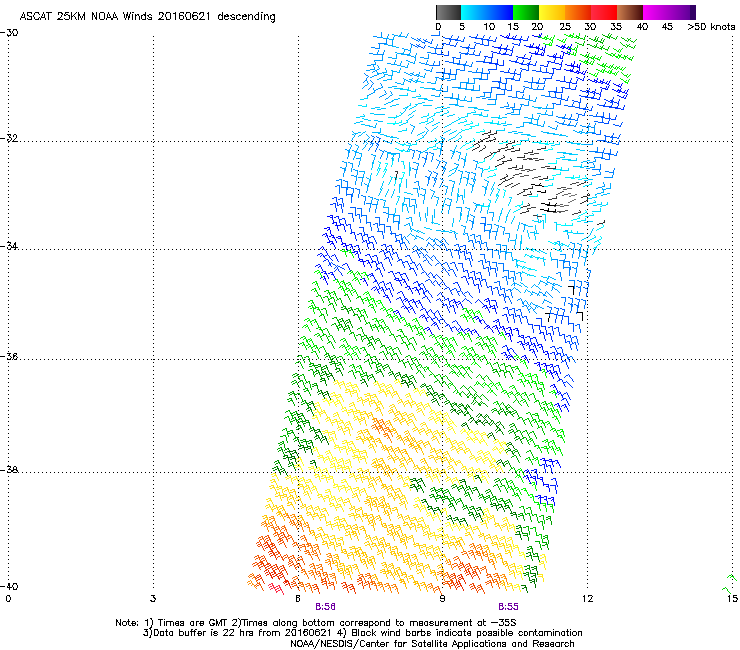This screenshot has height=650, width=740.
Task: Click the -36 latitude axis label
Action: (9, 356)
